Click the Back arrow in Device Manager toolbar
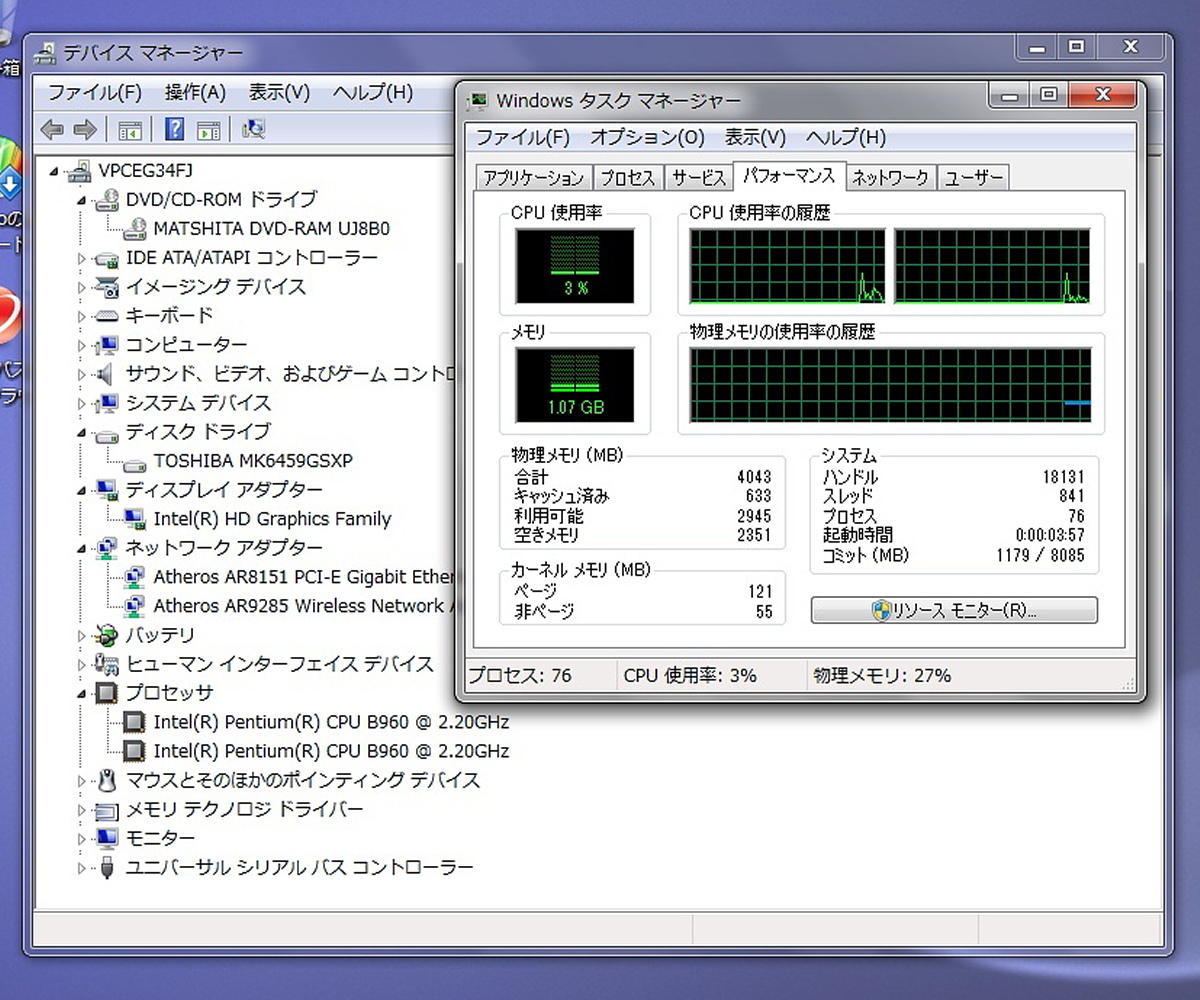1200x1000 pixels. click(52, 129)
